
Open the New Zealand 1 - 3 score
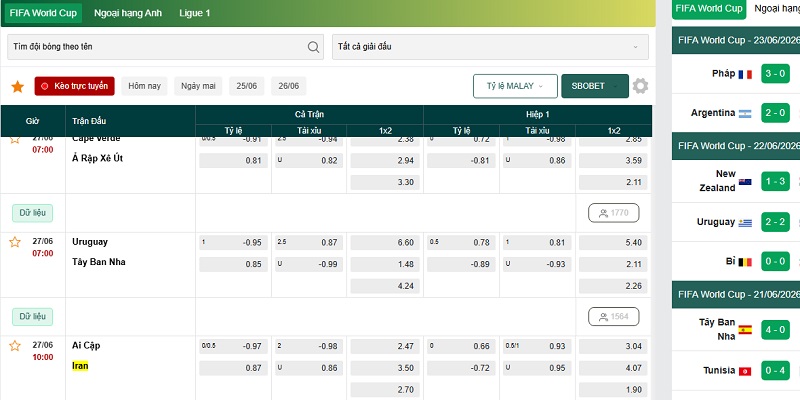click(x=776, y=181)
